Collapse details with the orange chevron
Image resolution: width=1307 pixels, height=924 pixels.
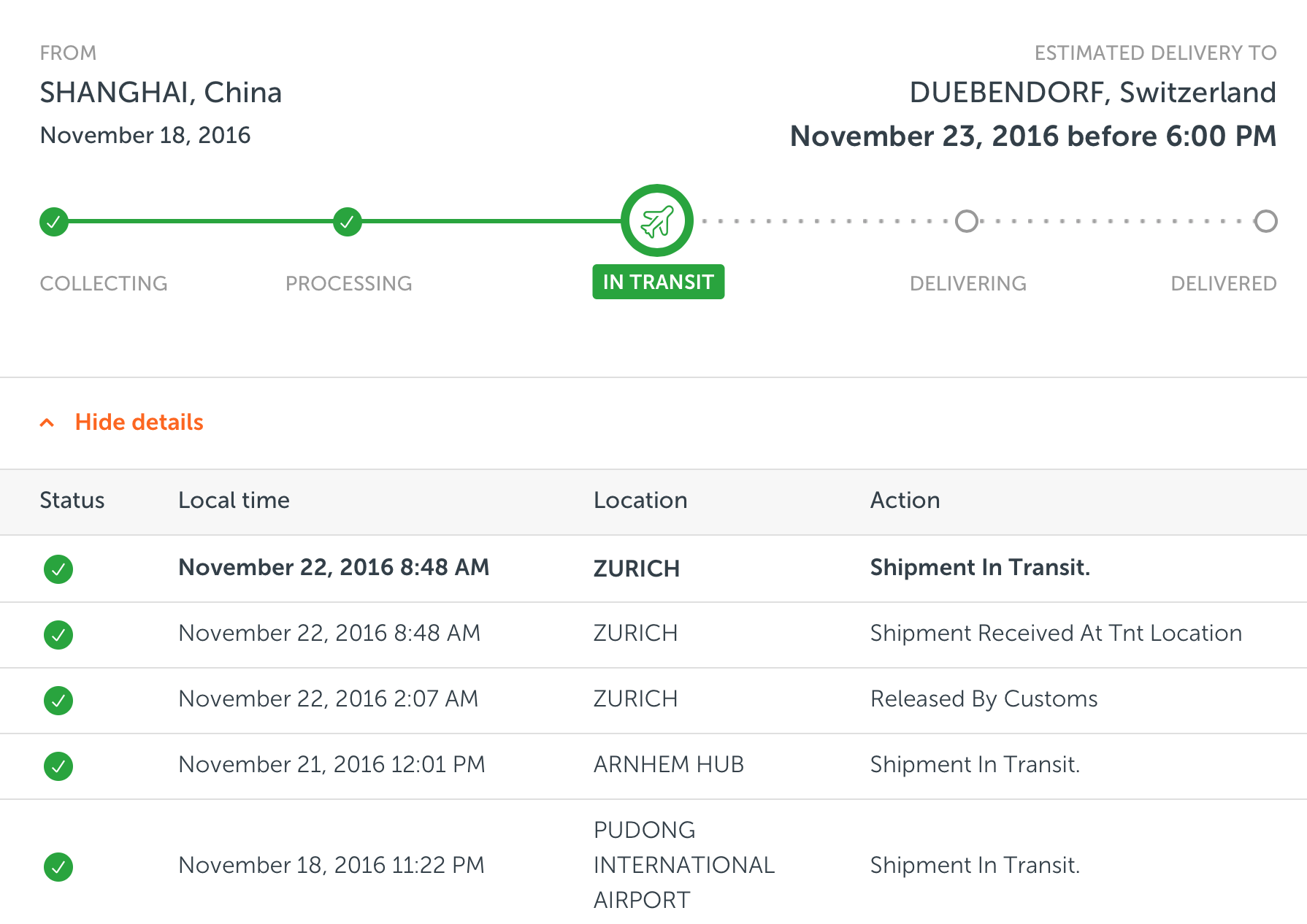(47, 423)
